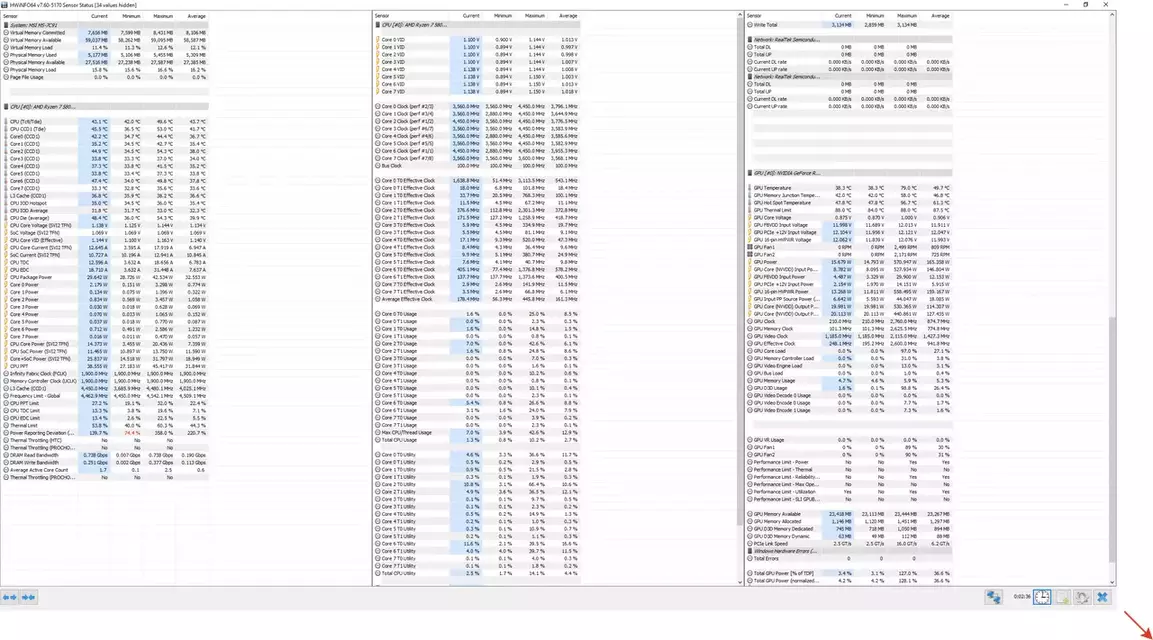The height and width of the screenshot is (640, 1153).
Task: Click circle icon beside PCIe Link Speed
Action: [750, 544]
